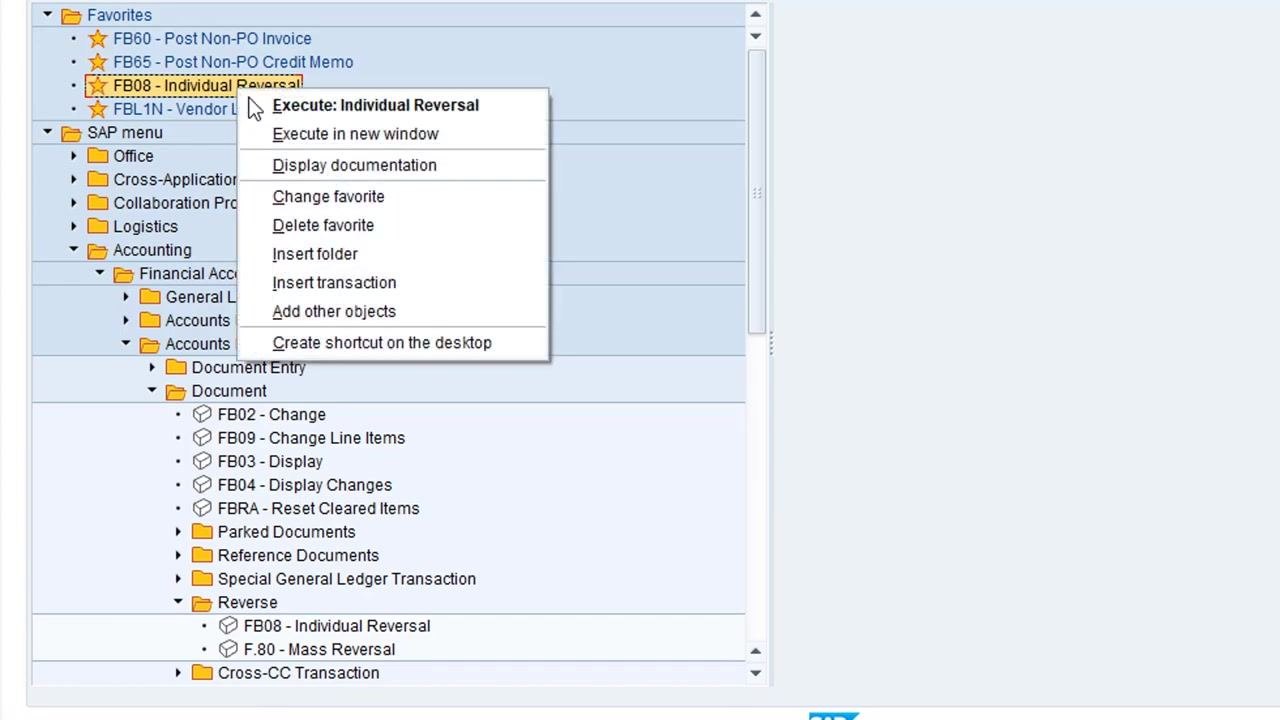Click the transaction cube icon for FB02
The width and height of the screenshot is (1280, 720).
tap(202, 414)
